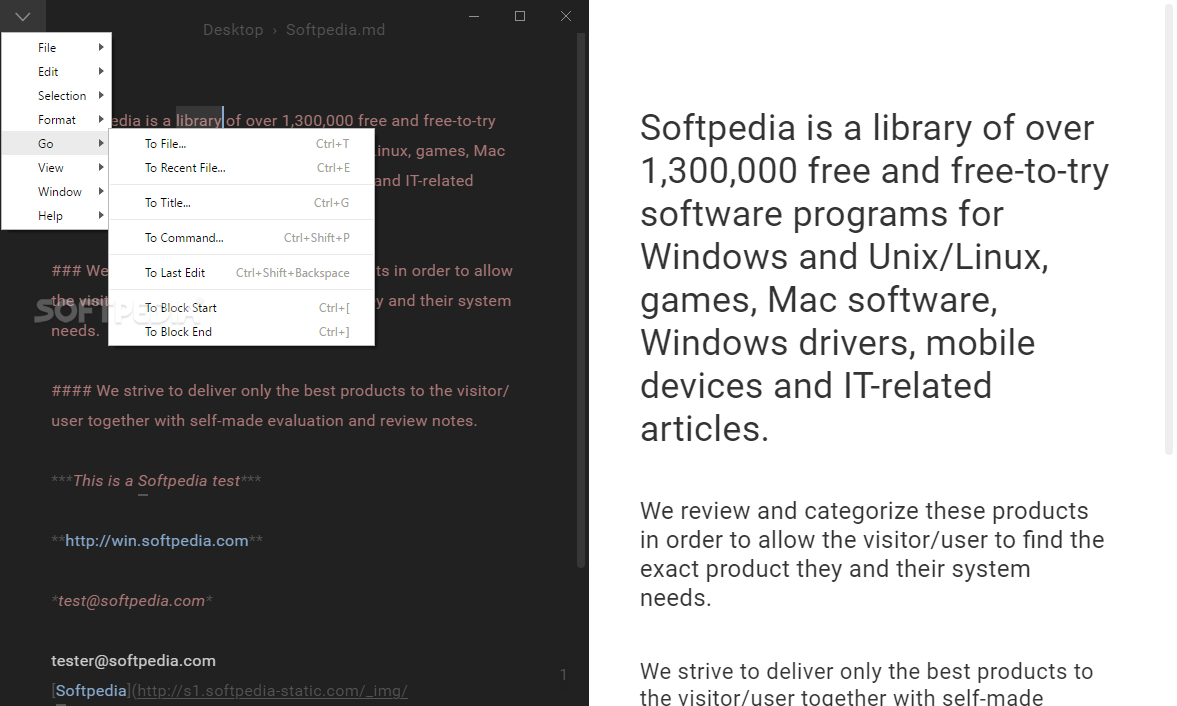Image resolution: width=1177 pixels, height=706 pixels.
Task: Maximize the editor window
Action: coord(519,16)
